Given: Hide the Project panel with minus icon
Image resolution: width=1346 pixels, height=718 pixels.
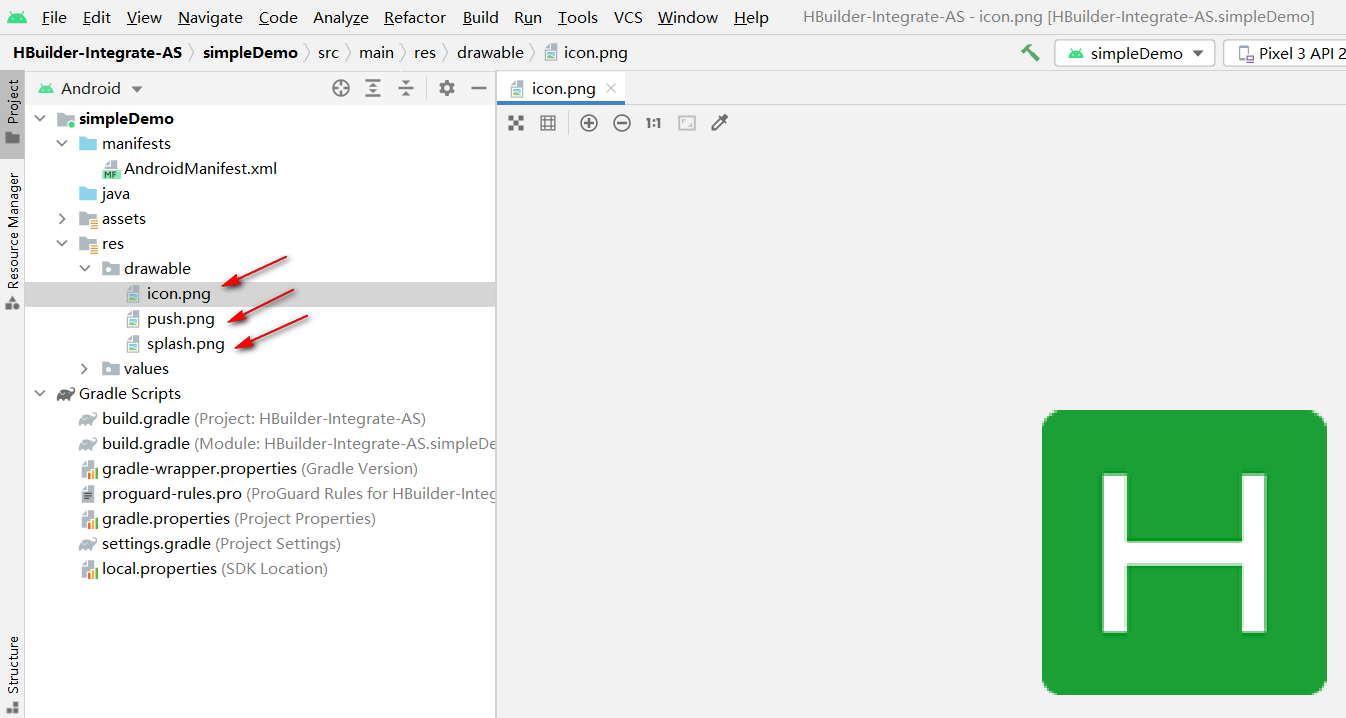Looking at the screenshot, I should pos(479,88).
